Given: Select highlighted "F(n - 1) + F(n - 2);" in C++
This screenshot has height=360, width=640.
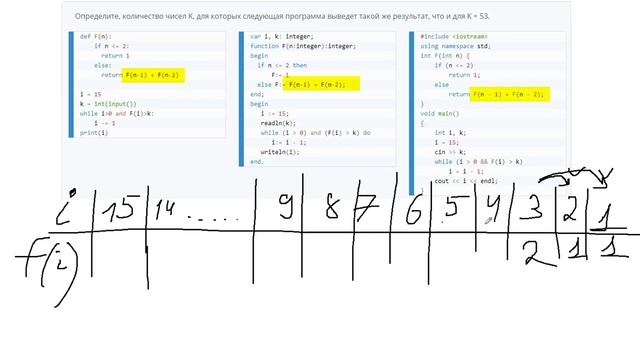Looking at the screenshot, I should (x=509, y=94).
